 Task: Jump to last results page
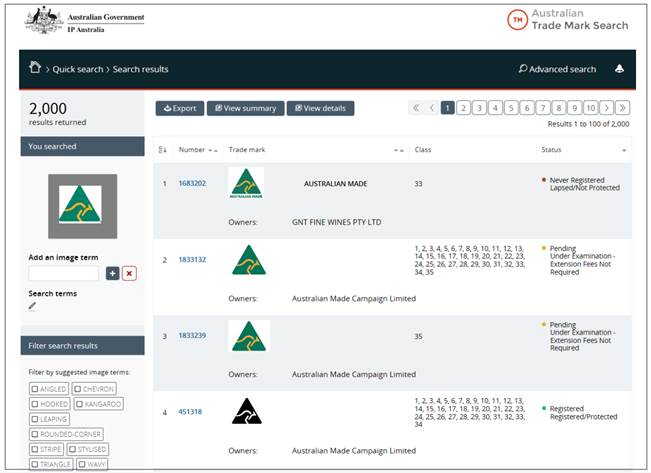622,108
